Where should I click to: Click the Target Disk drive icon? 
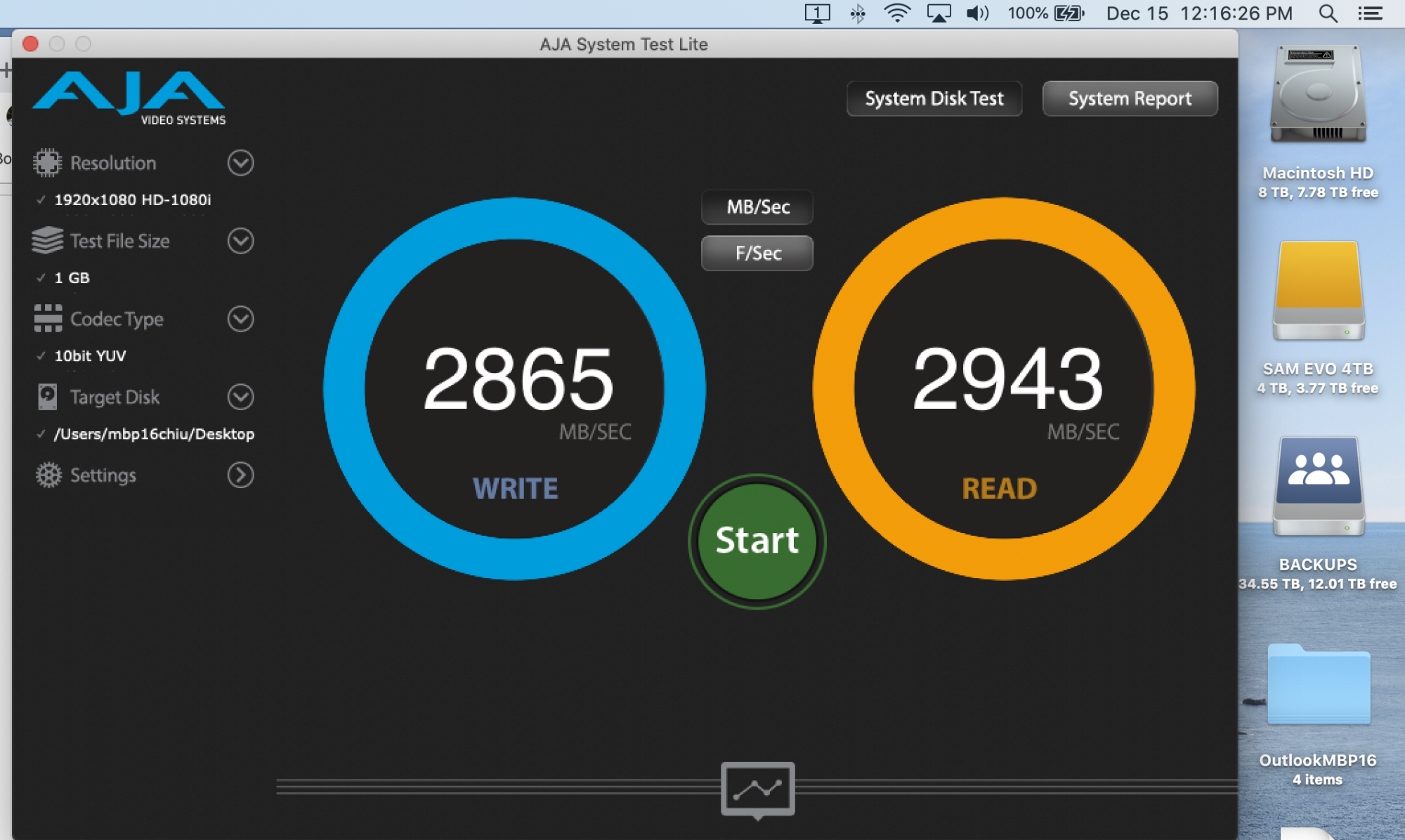click(x=47, y=397)
